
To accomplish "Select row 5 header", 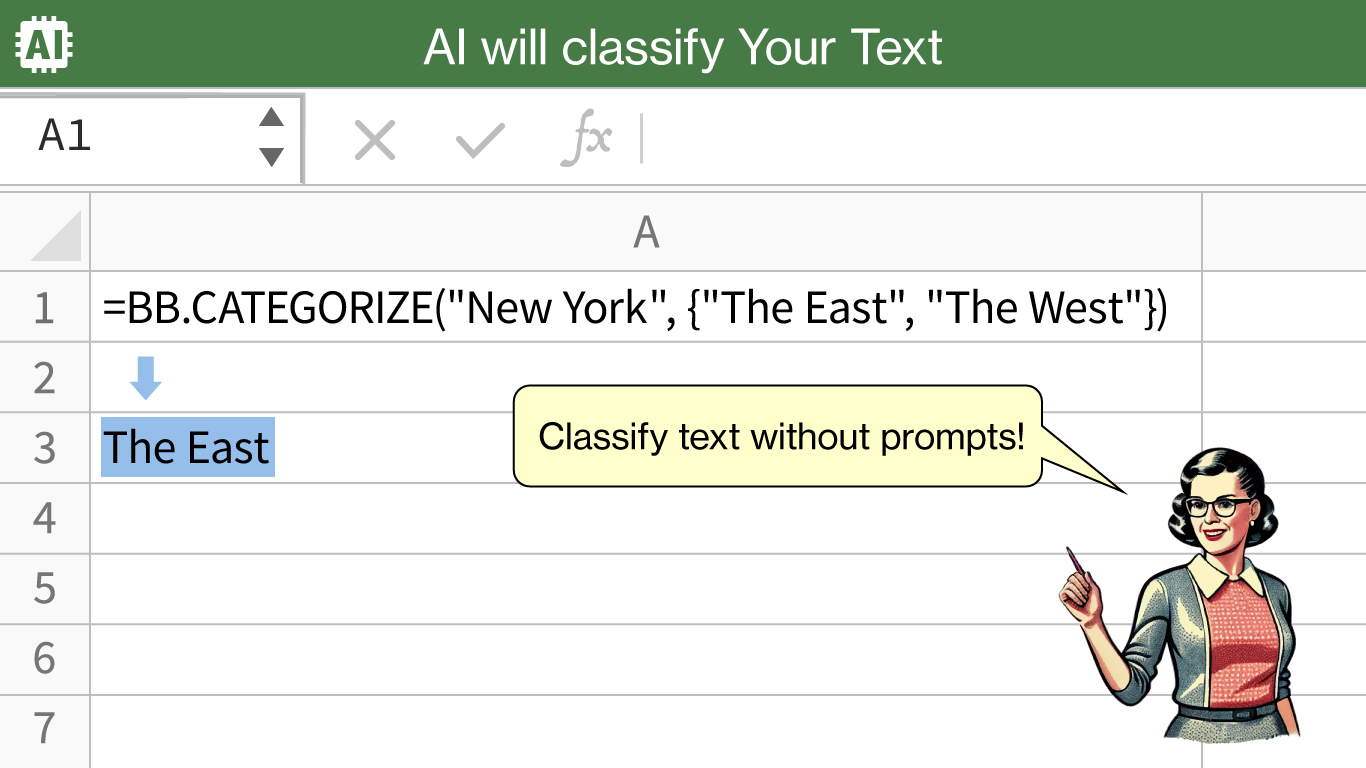I will tap(45, 589).
